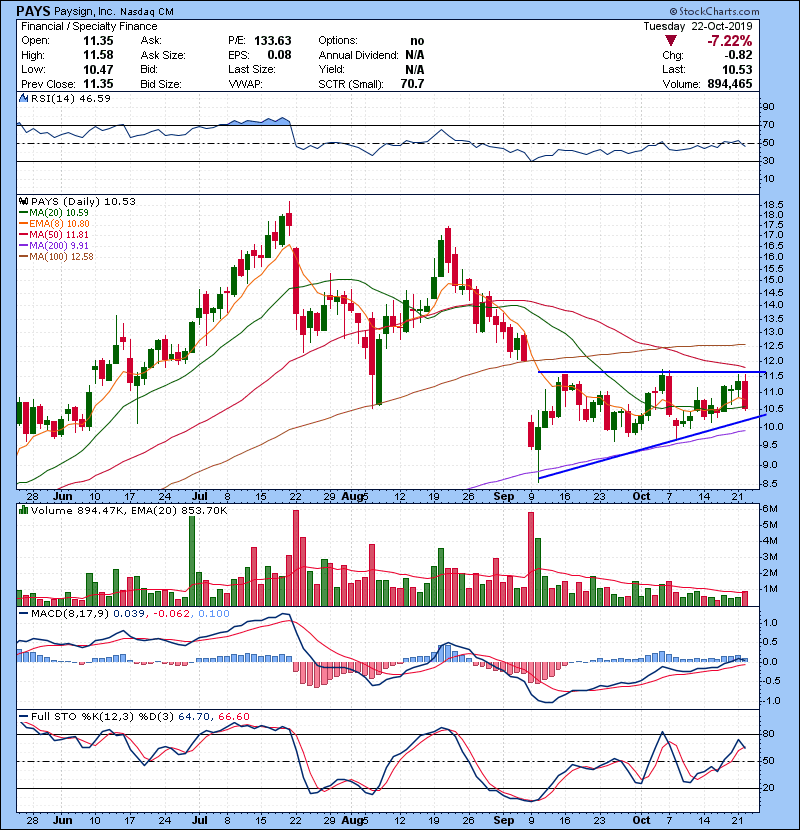Click the MA(200) 9.91 legend entry

(x=59, y=246)
